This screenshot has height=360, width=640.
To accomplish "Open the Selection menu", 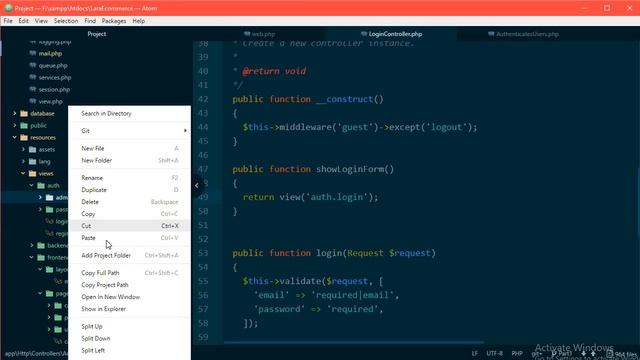I will click(66, 21).
